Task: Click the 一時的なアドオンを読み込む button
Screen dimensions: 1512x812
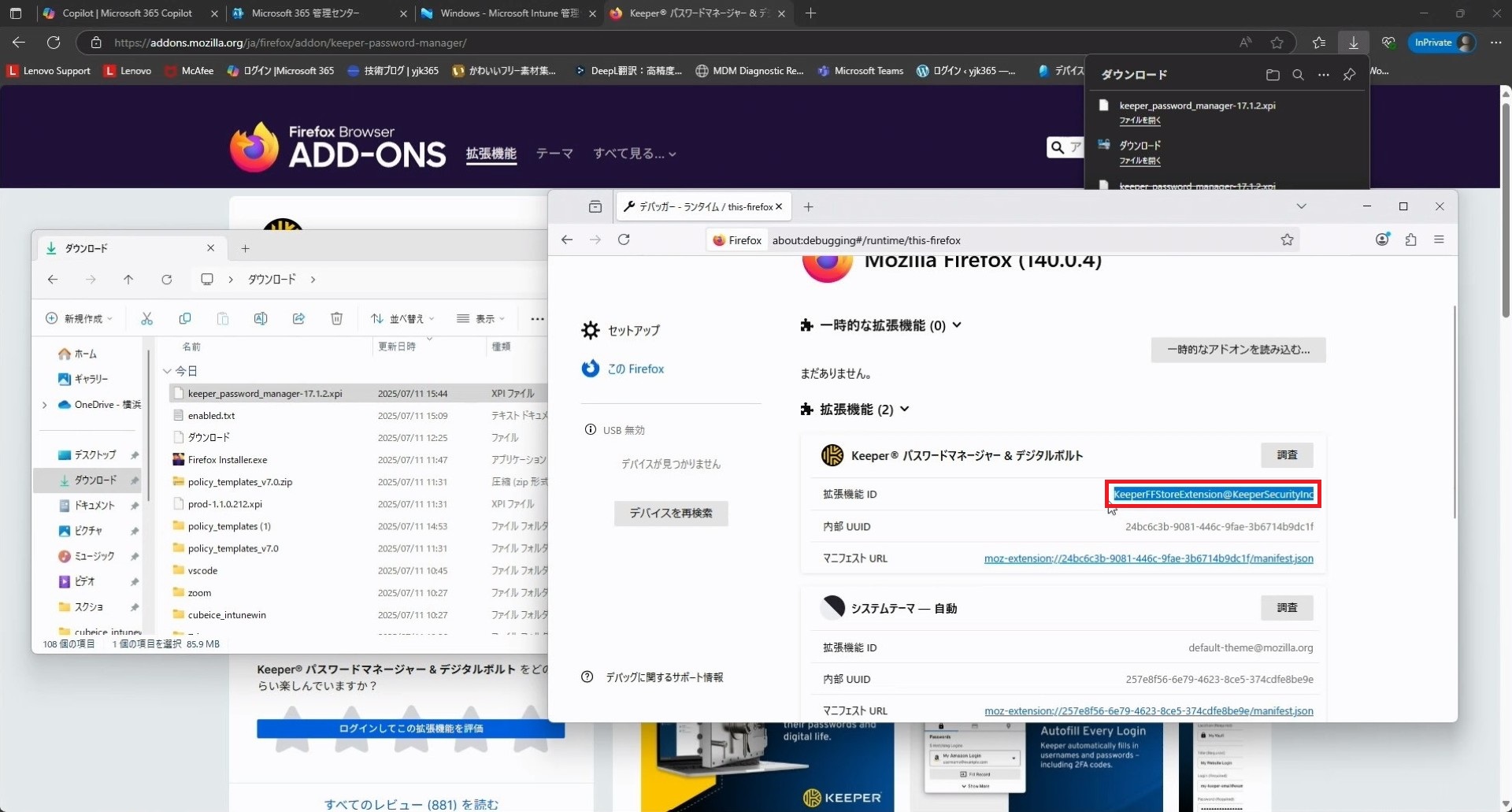Action: coord(1238,350)
